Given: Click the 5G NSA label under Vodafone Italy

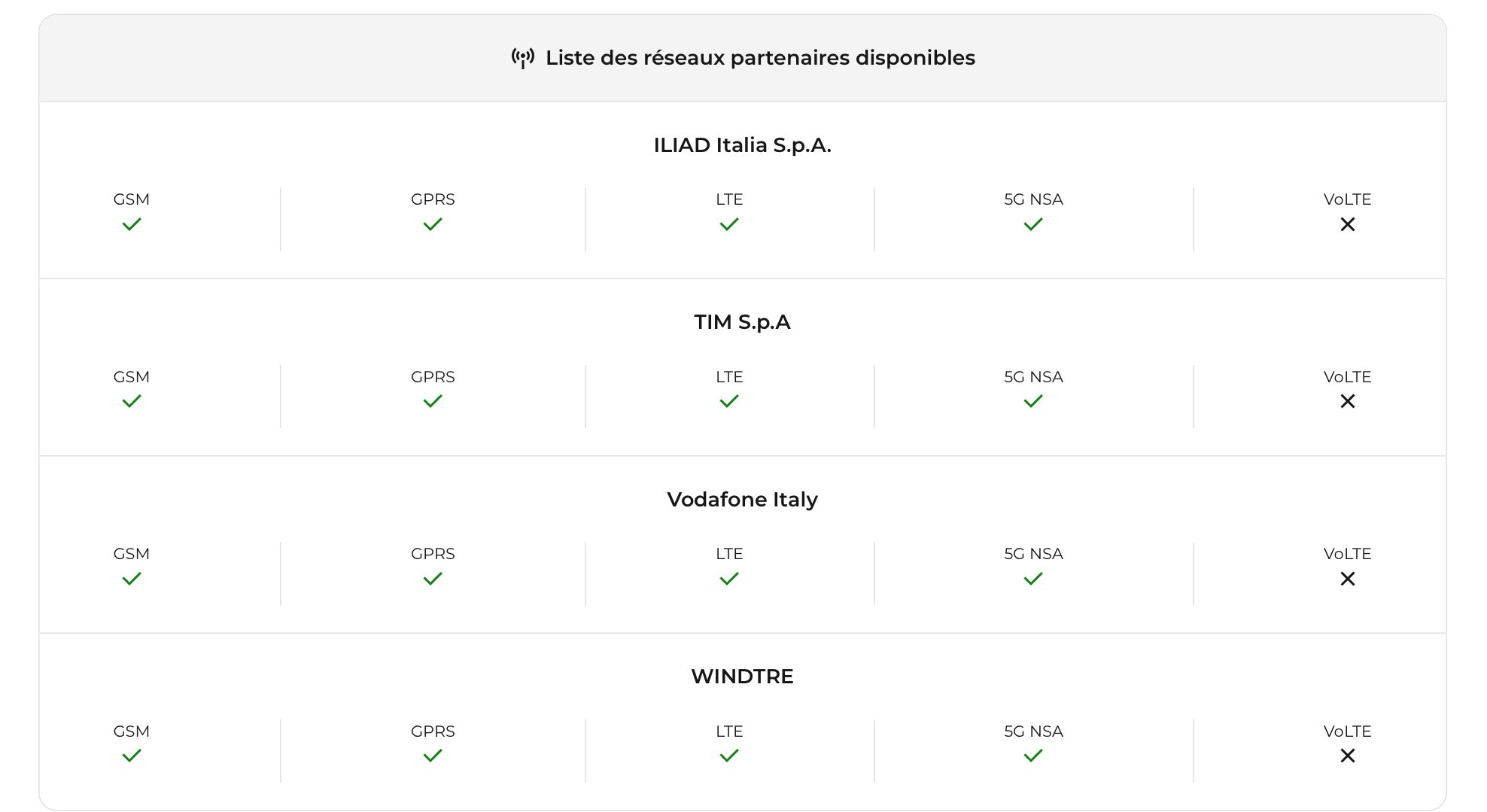Looking at the screenshot, I should pyautogui.click(x=1033, y=554).
